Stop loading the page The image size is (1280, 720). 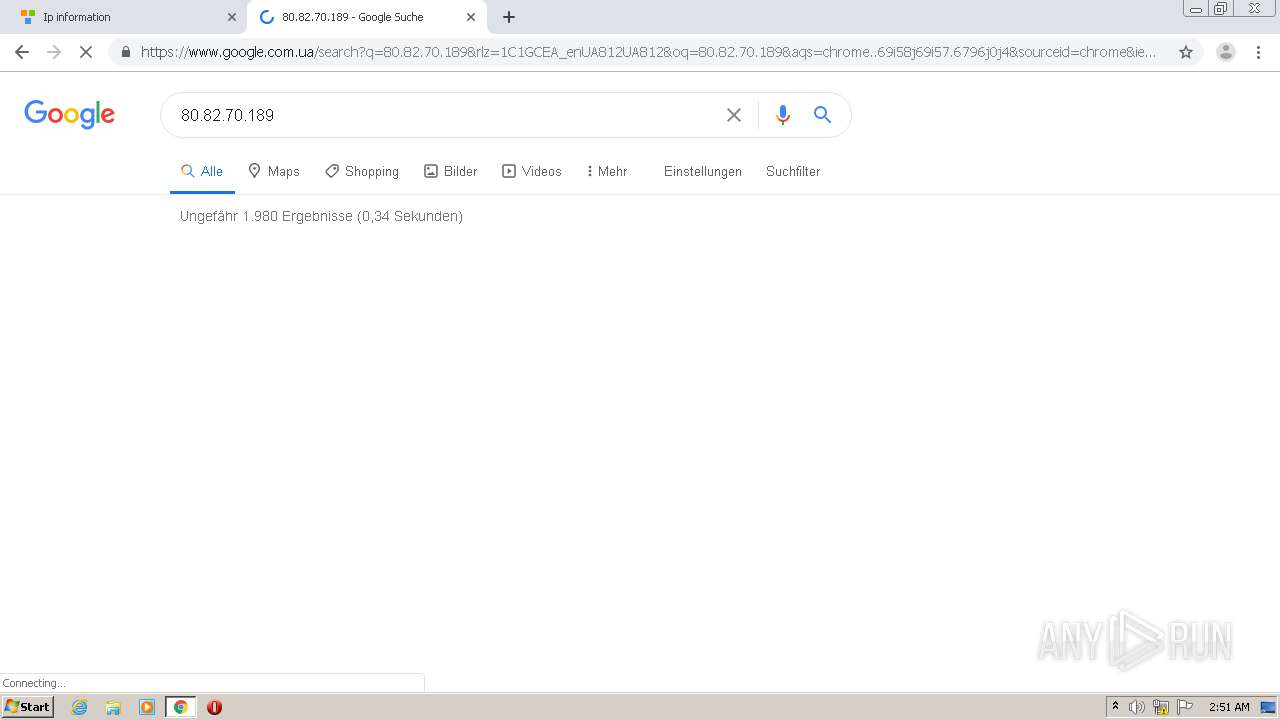[86, 52]
